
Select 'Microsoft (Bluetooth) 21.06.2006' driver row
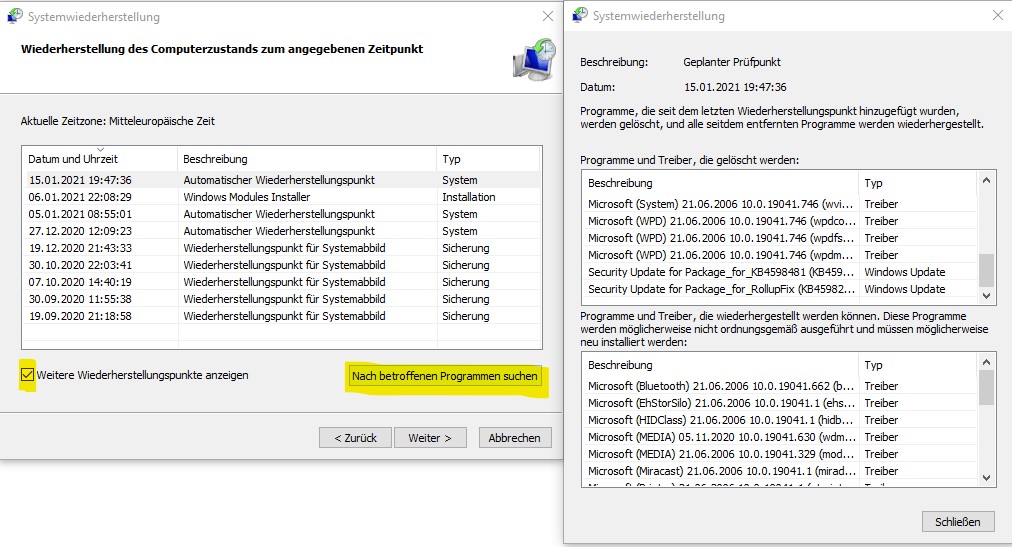click(780, 386)
